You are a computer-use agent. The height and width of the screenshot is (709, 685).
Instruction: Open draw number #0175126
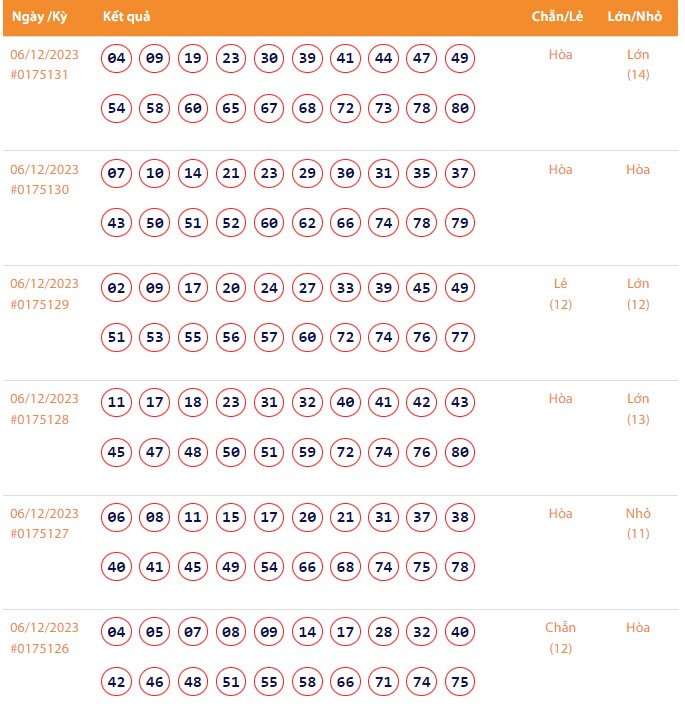40,648
